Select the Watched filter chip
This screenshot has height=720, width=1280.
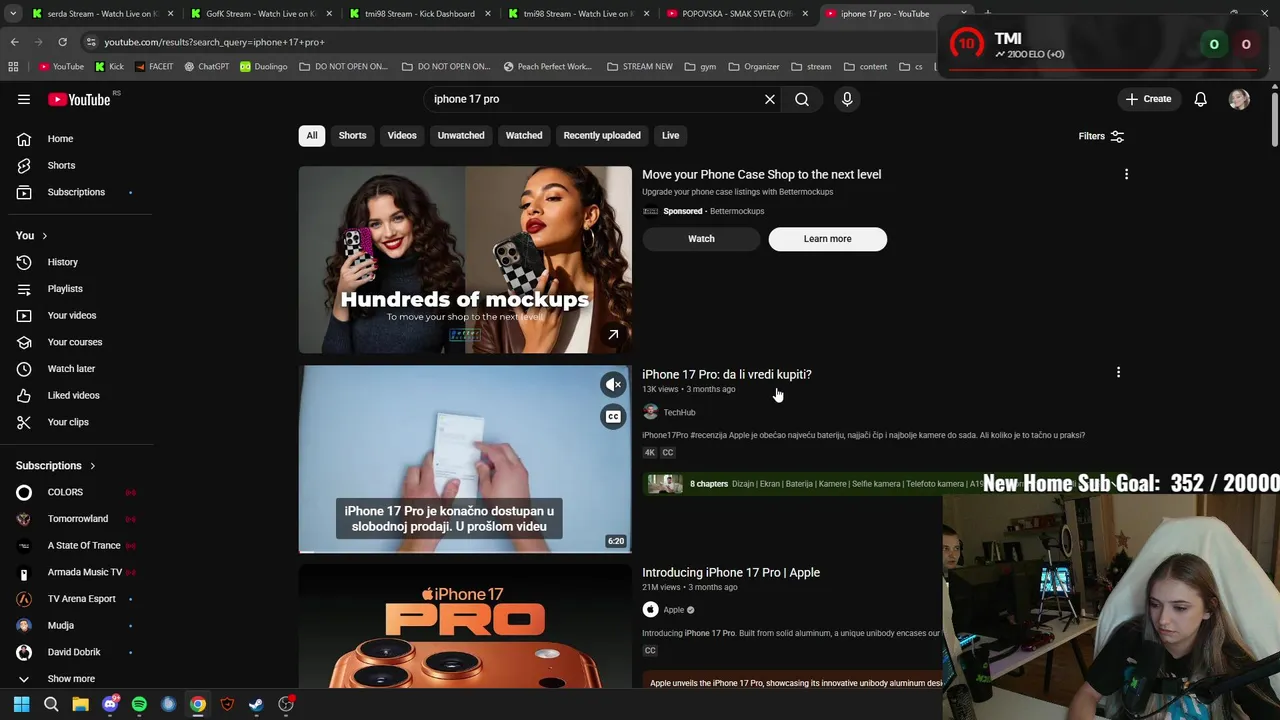point(524,136)
